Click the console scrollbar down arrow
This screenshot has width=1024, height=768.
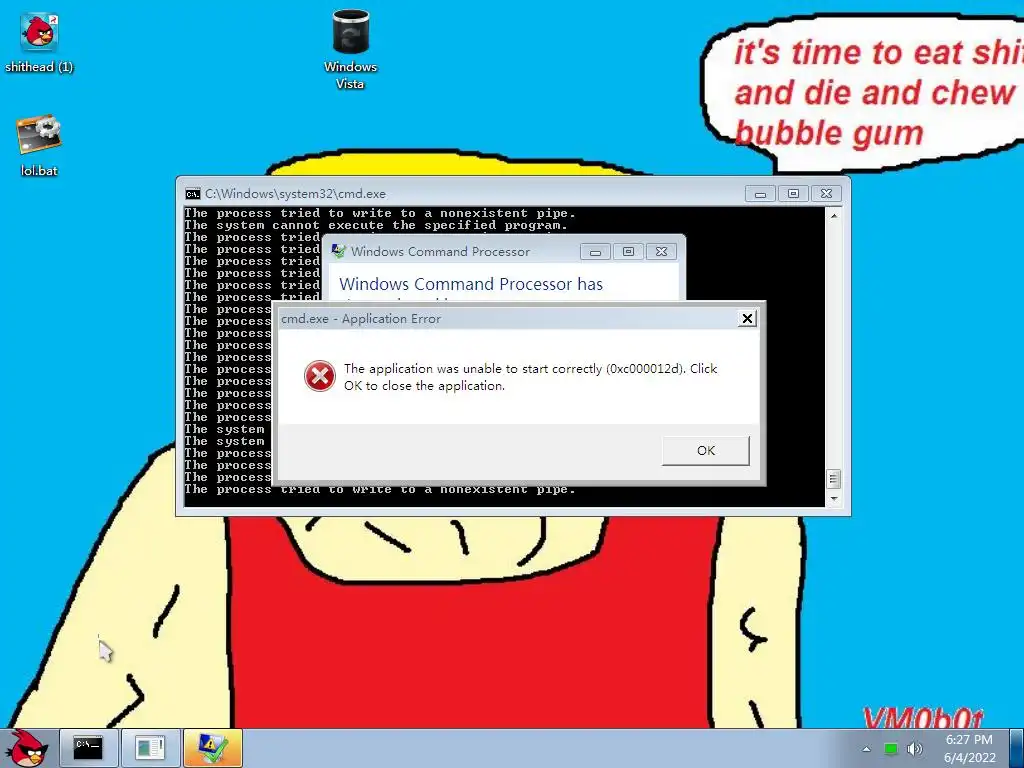point(833,499)
